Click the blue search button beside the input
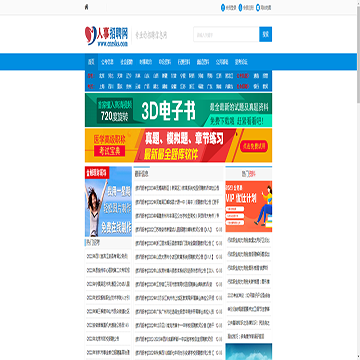360x360 pixels. click(265, 34)
